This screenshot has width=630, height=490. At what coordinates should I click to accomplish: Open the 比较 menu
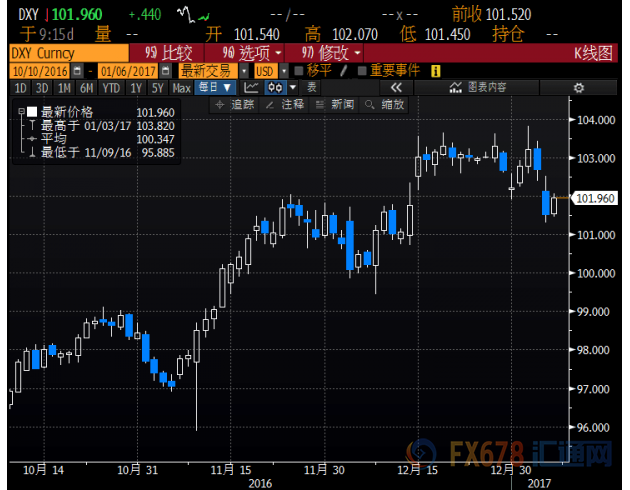170,52
